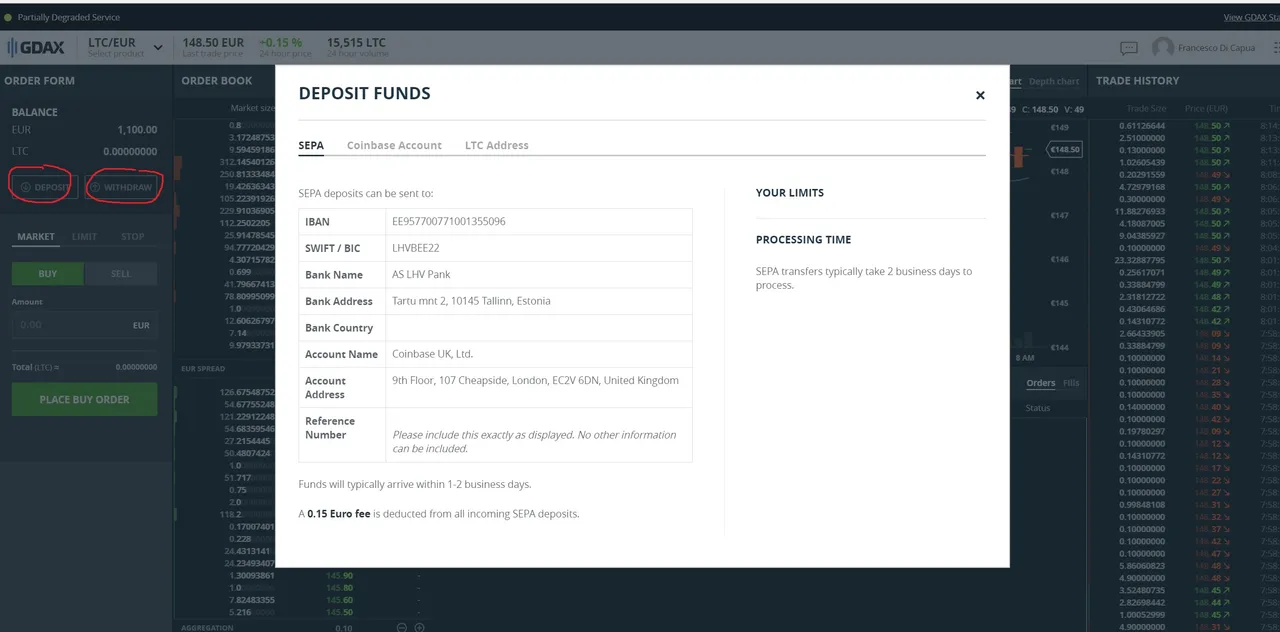
Task: Click the order Amount input field
Action: pyautogui.click(x=70, y=325)
